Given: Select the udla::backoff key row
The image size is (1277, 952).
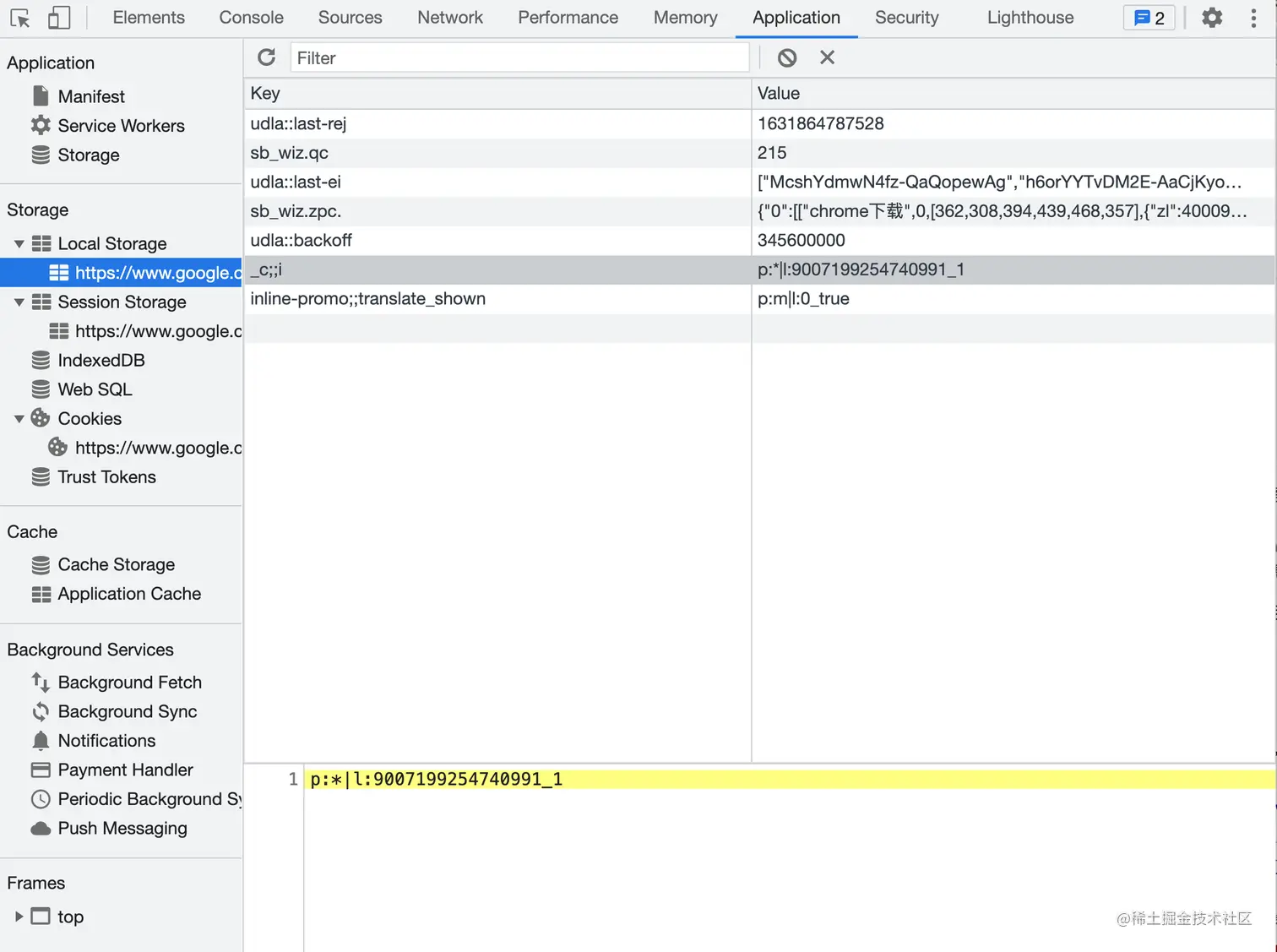Looking at the screenshot, I should click(x=497, y=241).
